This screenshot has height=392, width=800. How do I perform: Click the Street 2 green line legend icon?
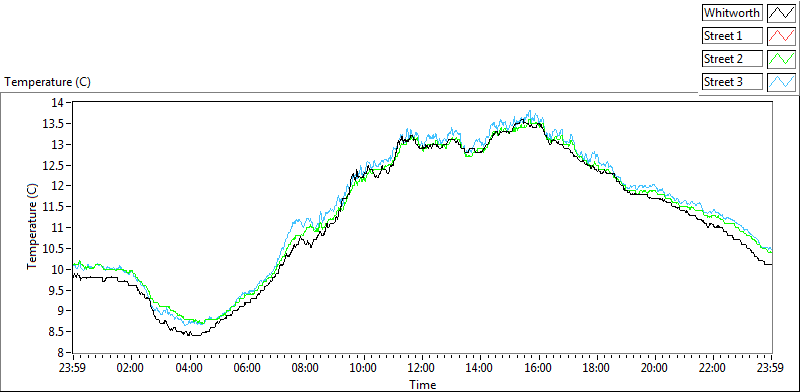781,59
